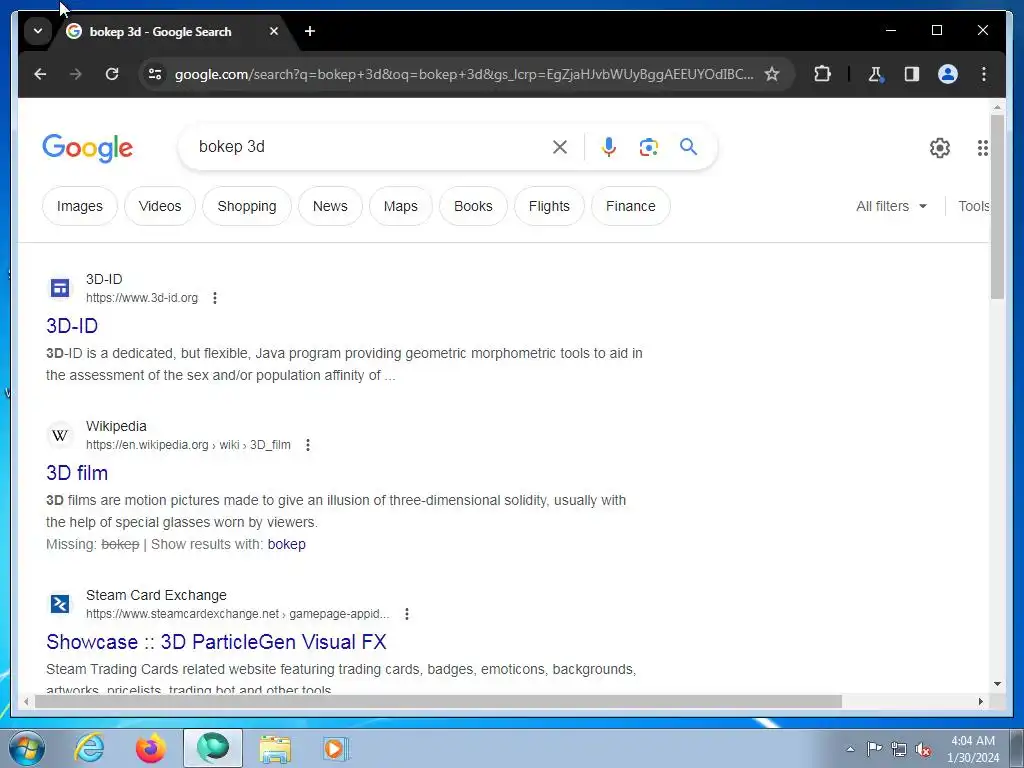View site information icon in address bar
Screen dimensions: 1024x768
tap(155, 74)
